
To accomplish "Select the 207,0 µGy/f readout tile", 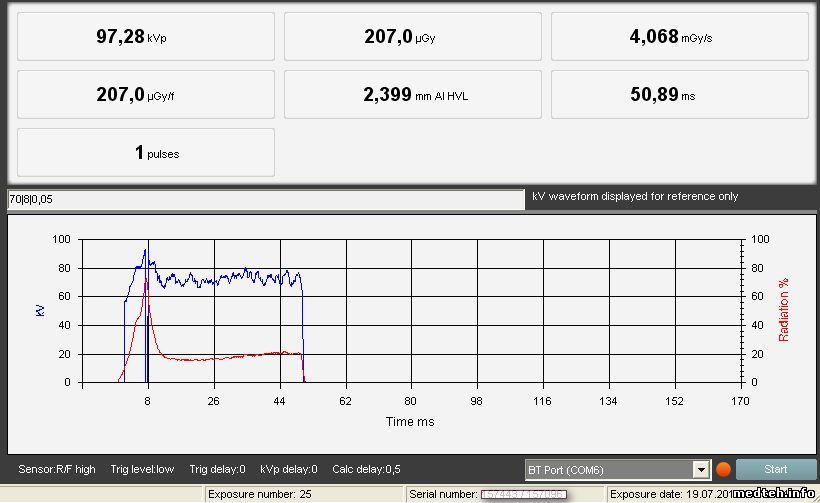I will [146, 95].
